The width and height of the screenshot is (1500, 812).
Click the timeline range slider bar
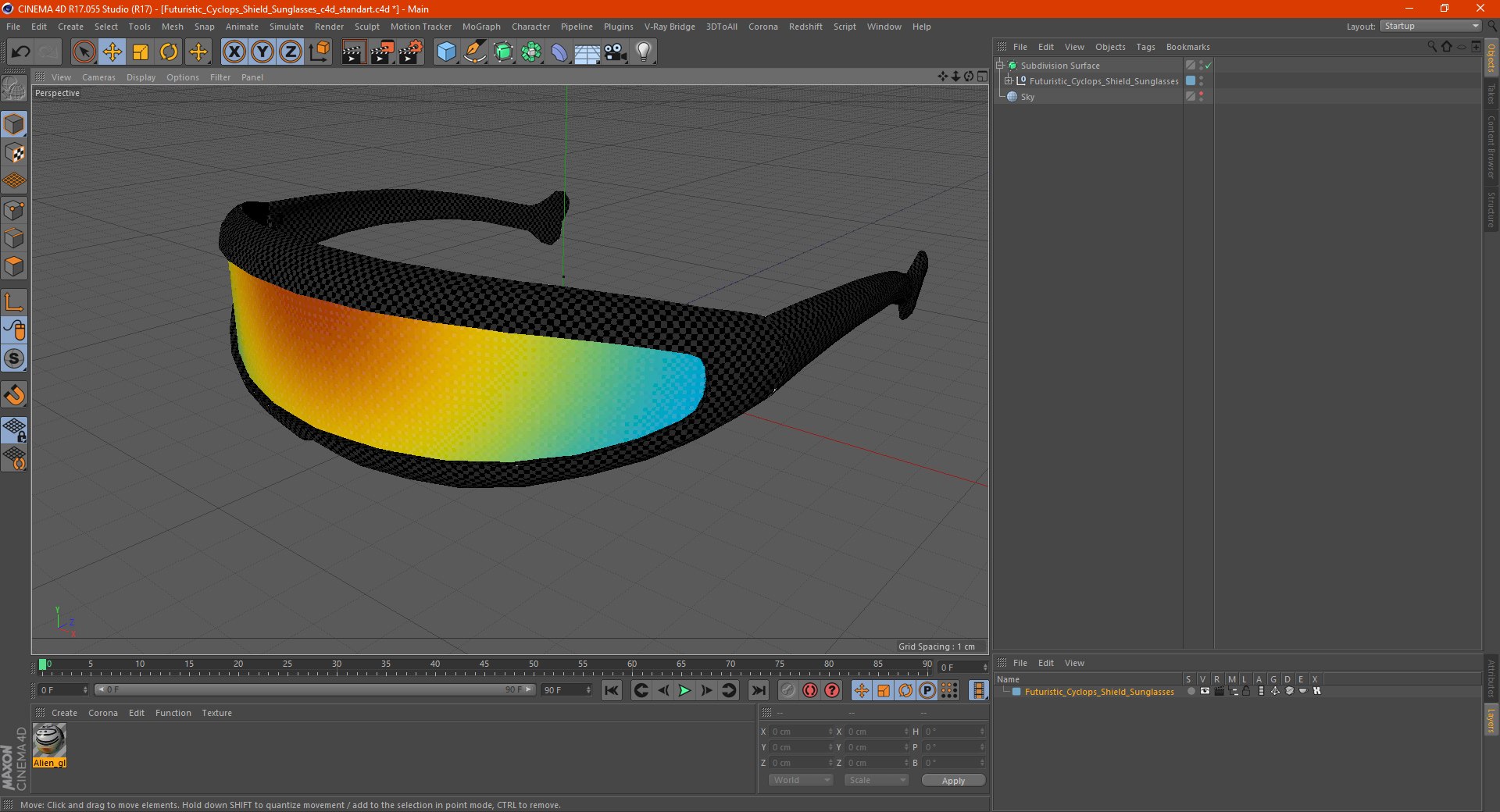point(315,689)
